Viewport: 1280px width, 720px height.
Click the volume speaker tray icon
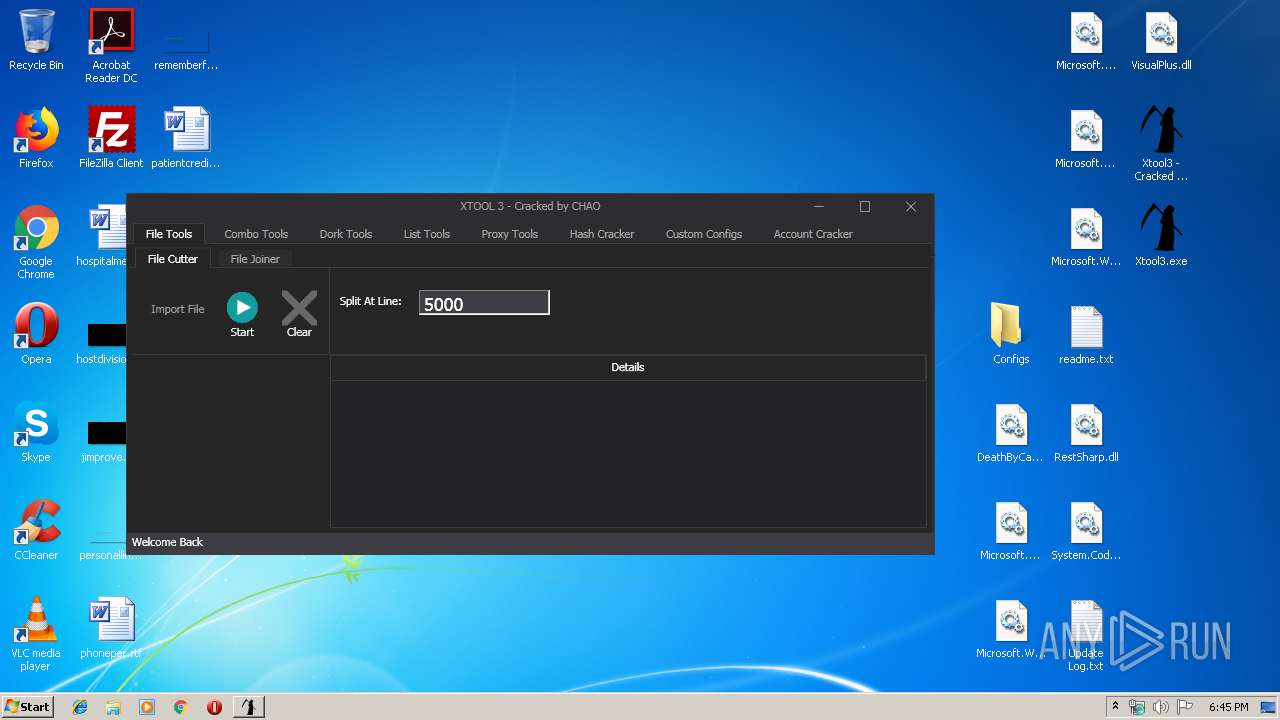point(1160,707)
